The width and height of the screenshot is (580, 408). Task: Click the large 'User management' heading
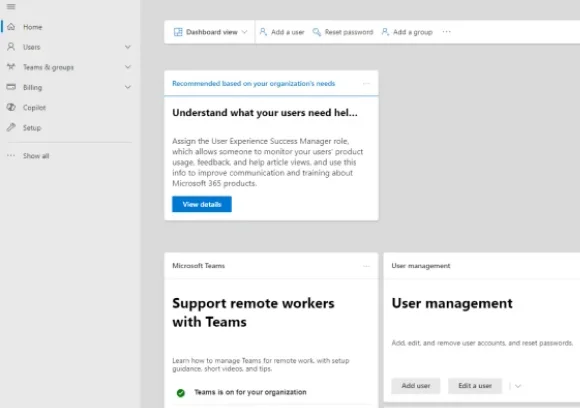click(452, 303)
